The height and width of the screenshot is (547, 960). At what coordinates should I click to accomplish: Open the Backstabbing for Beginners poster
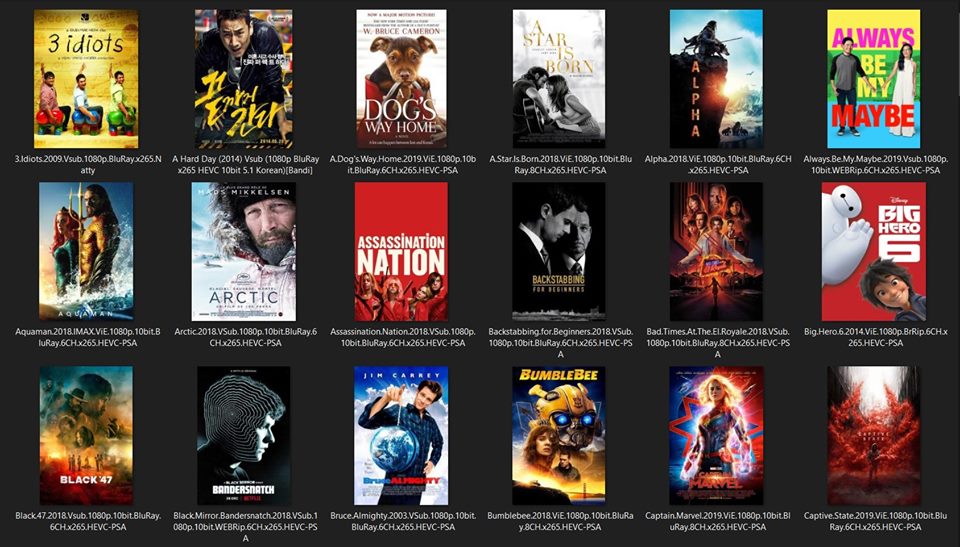[x=558, y=251]
